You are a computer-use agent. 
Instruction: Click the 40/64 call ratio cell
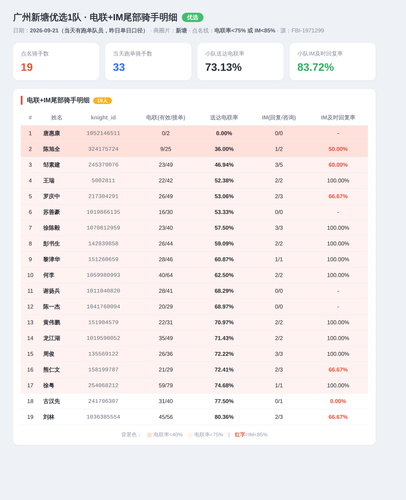pos(166,275)
